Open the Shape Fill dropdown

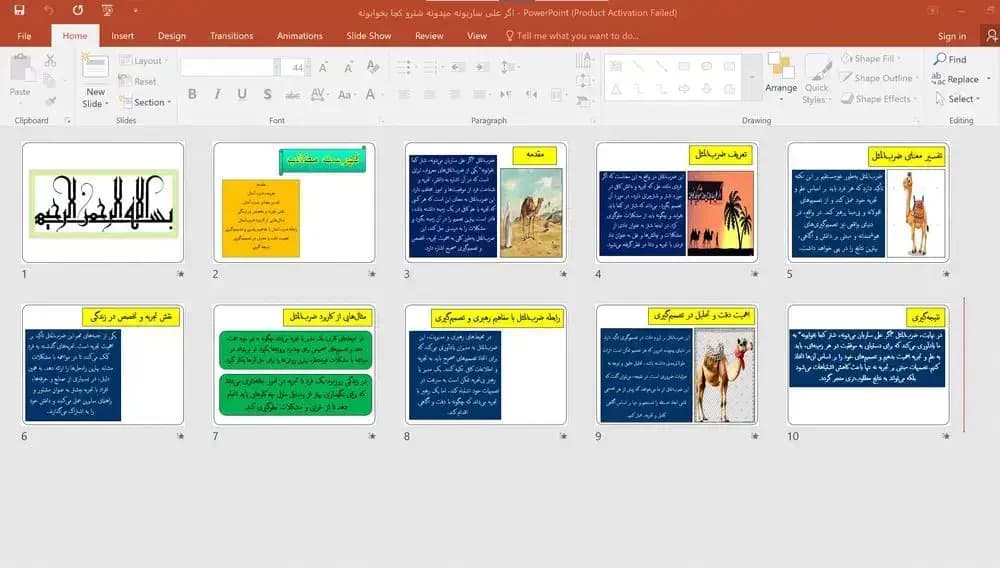click(x=871, y=59)
